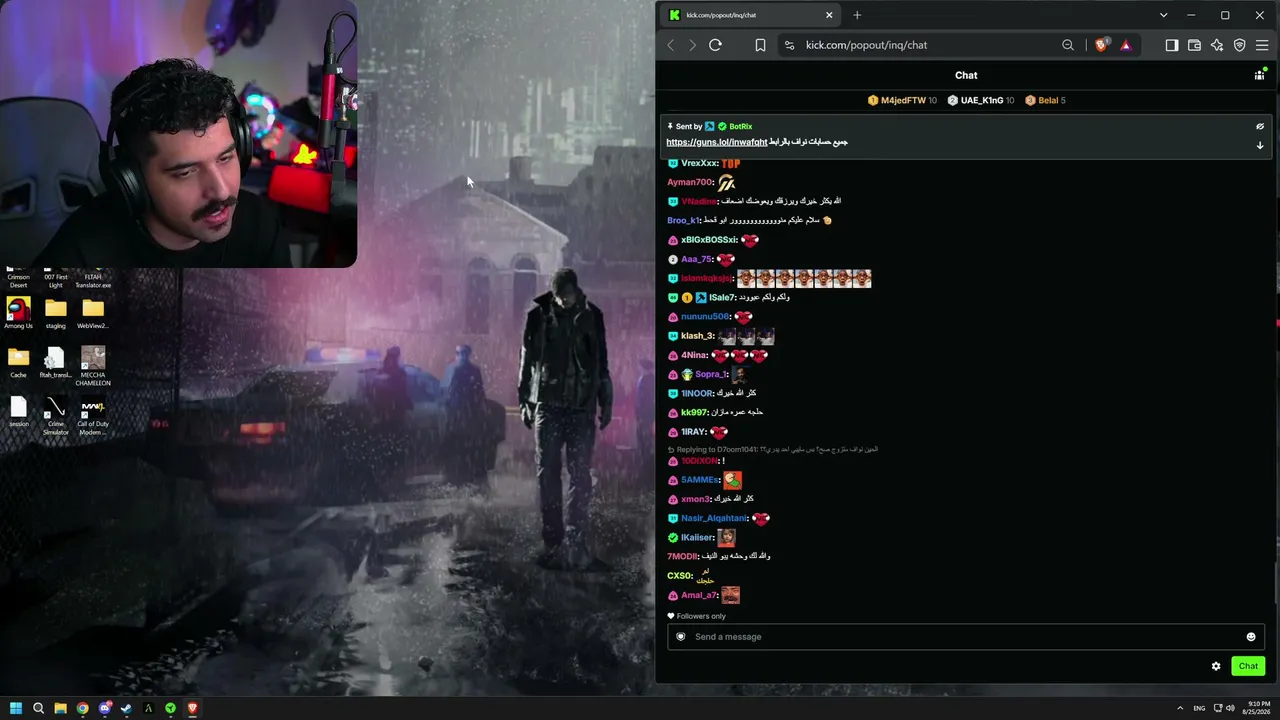The width and height of the screenshot is (1280, 720).
Task: Open BotRix user profile
Action: [x=740, y=127]
